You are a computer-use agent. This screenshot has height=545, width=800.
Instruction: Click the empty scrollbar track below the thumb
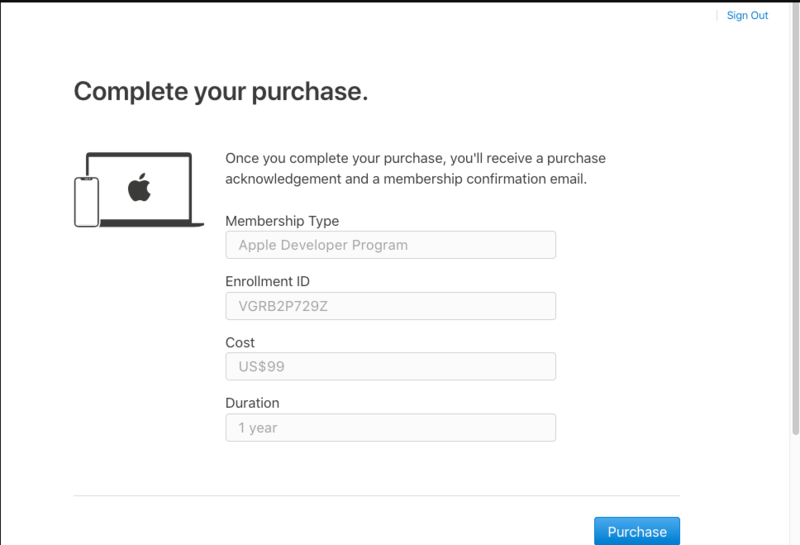click(795, 490)
